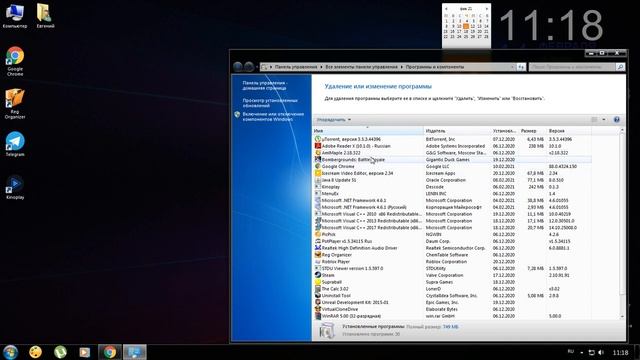Viewport: 640px width, 360px height.
Task: Show hidden tray icons arrow
Action: [x=582, y=353]
